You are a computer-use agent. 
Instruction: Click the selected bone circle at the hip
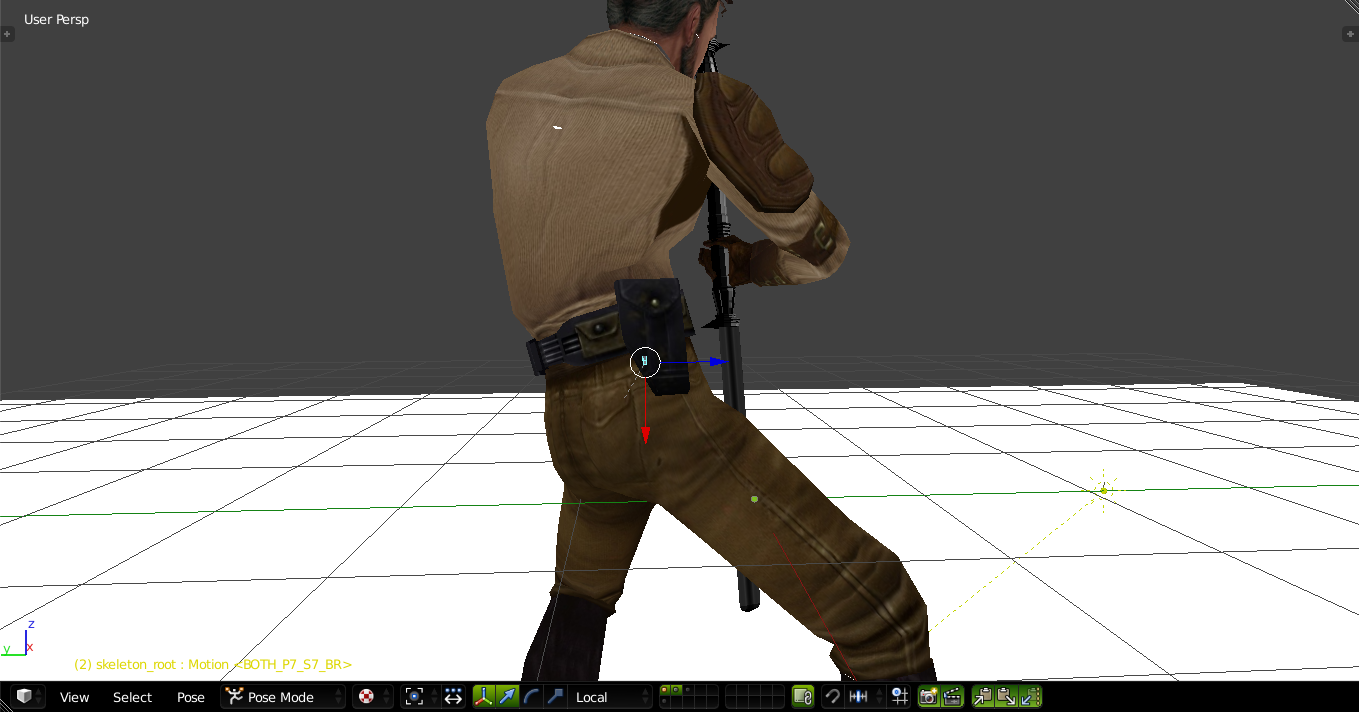tap(645, 362)
